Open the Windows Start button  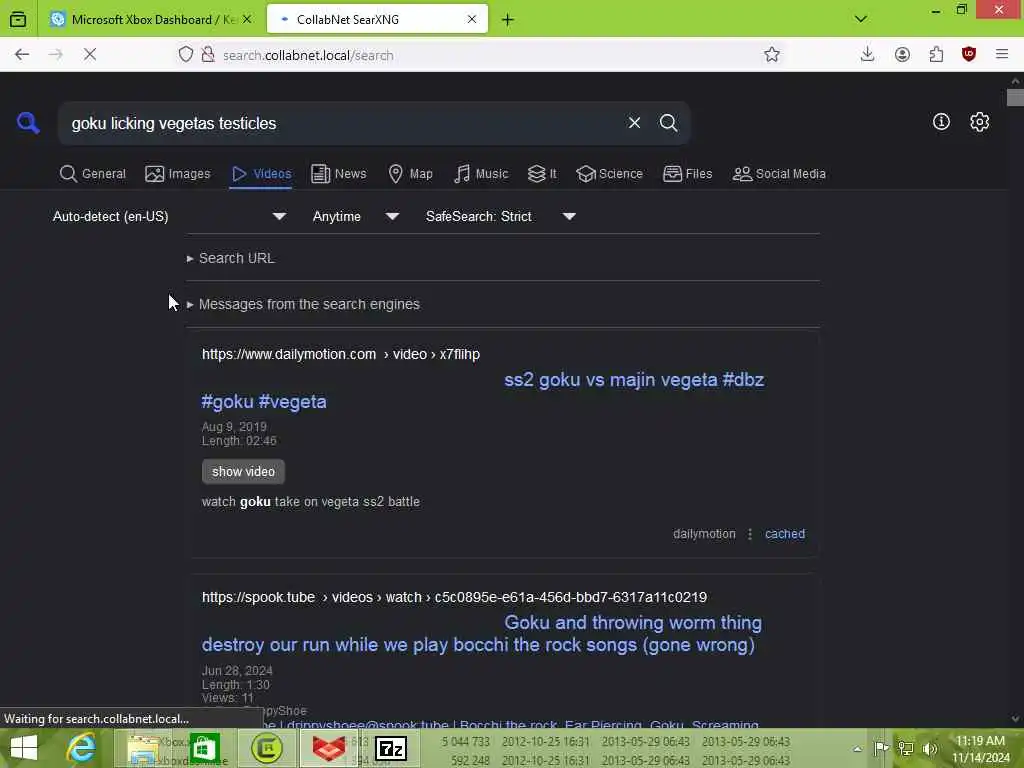[24, 748]
